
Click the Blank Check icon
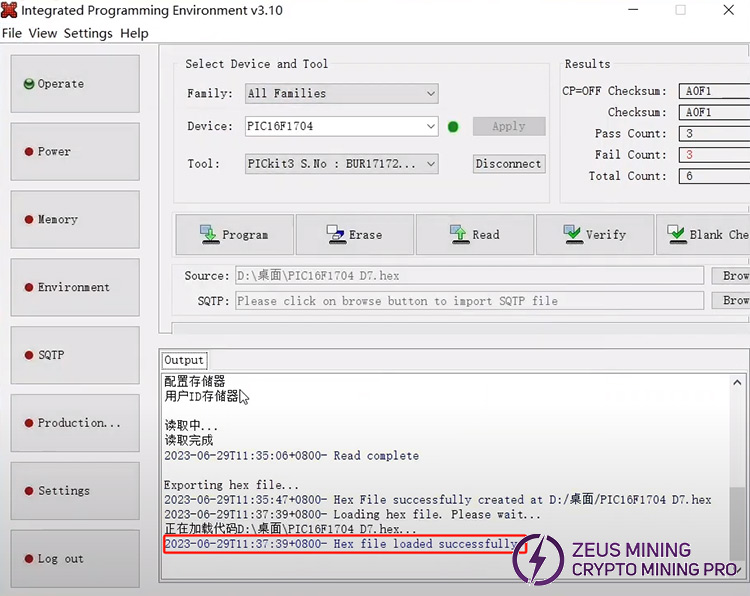676,234
